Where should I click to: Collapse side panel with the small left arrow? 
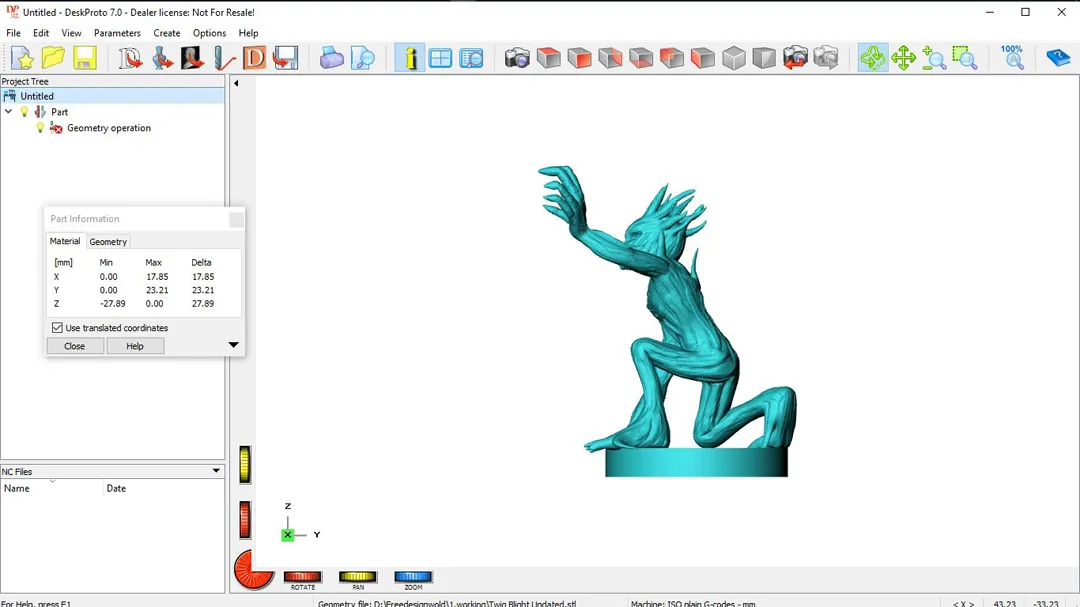[236, 83]
